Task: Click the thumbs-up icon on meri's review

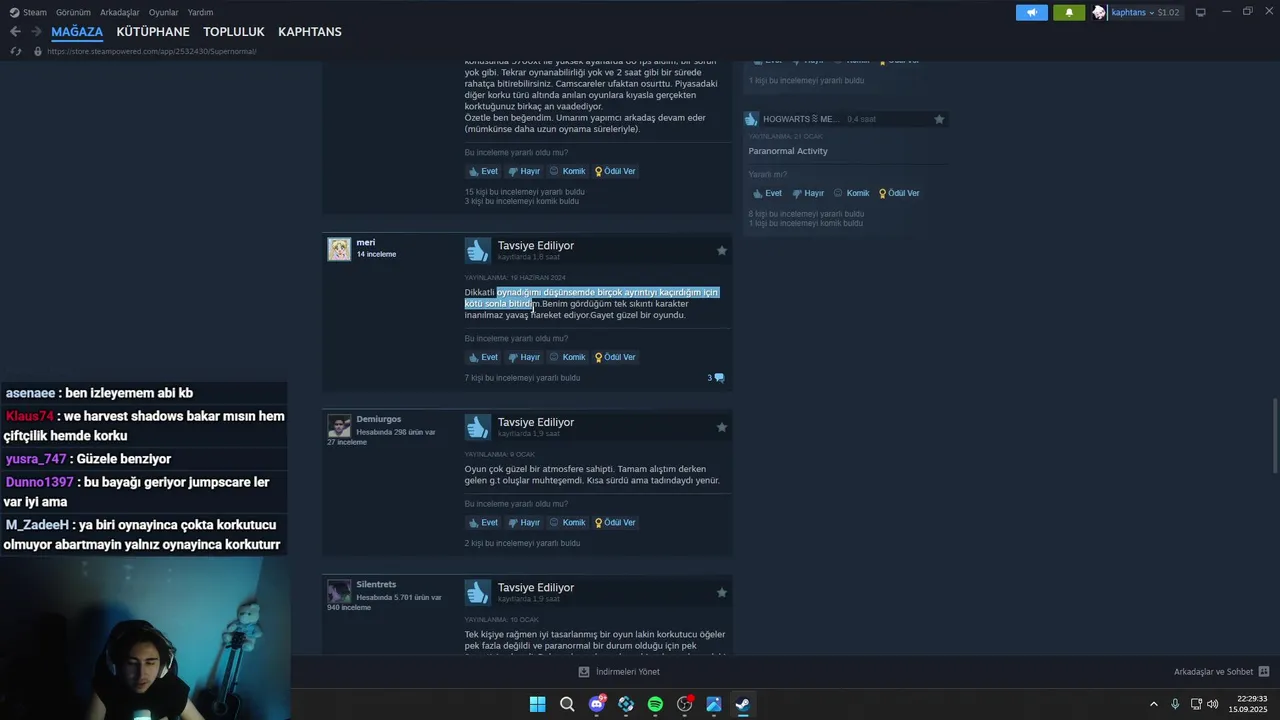Action: (x=478, y=250)
